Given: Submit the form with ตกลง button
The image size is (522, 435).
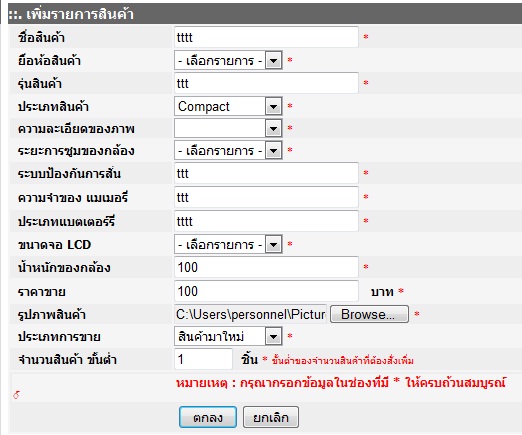Looking at the screenshot, I should 208,417.
